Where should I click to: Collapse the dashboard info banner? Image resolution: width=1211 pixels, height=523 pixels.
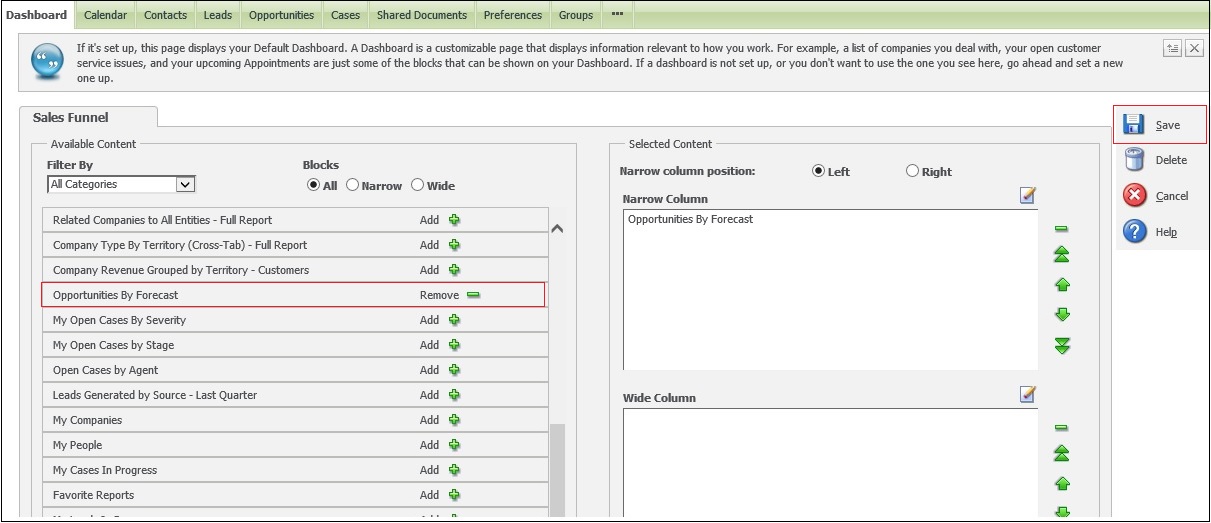(1172, 49)
